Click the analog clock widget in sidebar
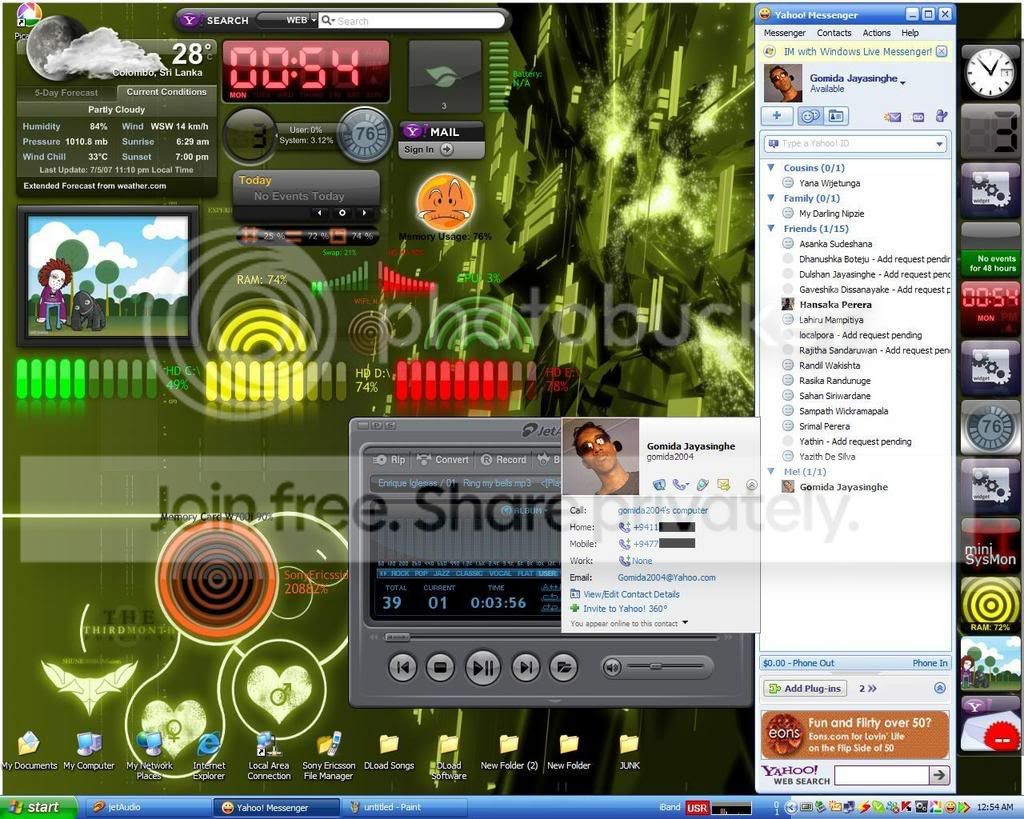The image size is (1024, 819). [x=990, y=72]
